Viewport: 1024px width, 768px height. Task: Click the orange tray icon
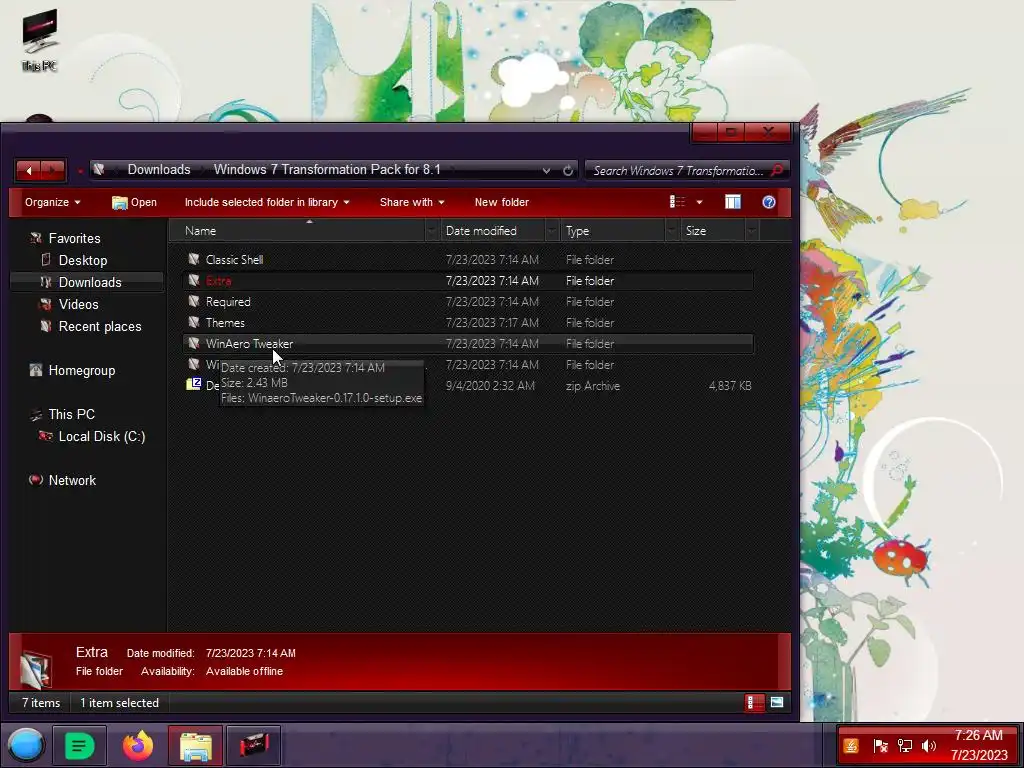[x=851, y=746]
